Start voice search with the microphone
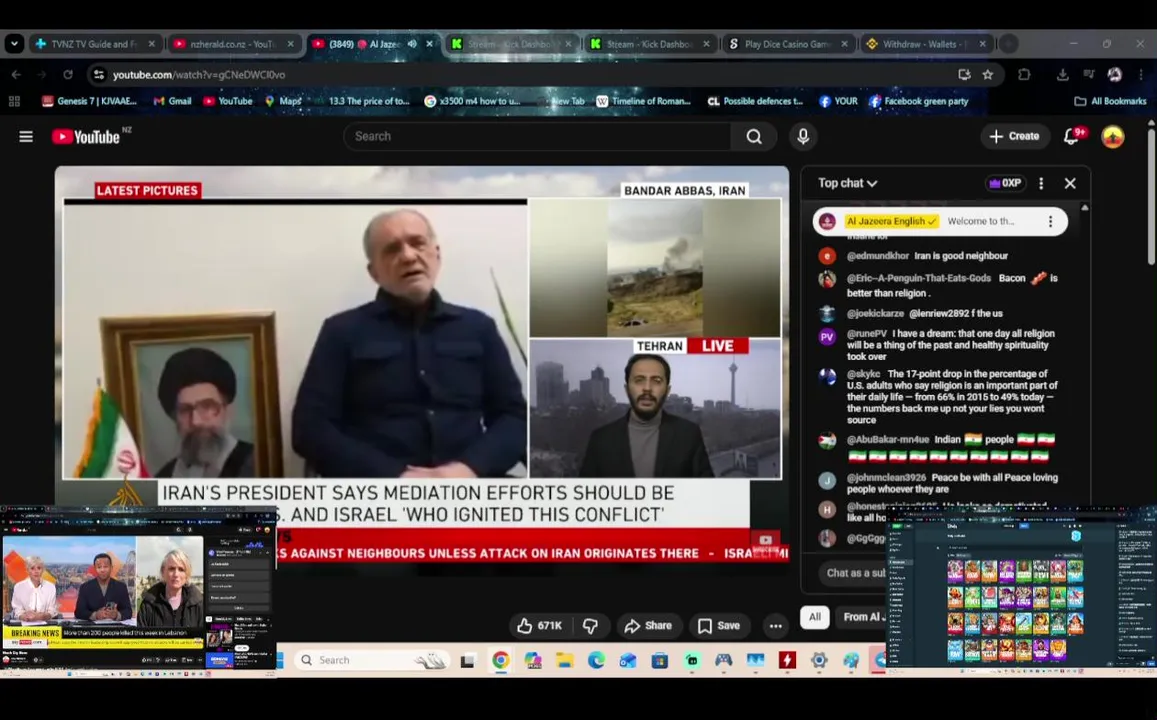1157x720 pixels. pos(803,136)
